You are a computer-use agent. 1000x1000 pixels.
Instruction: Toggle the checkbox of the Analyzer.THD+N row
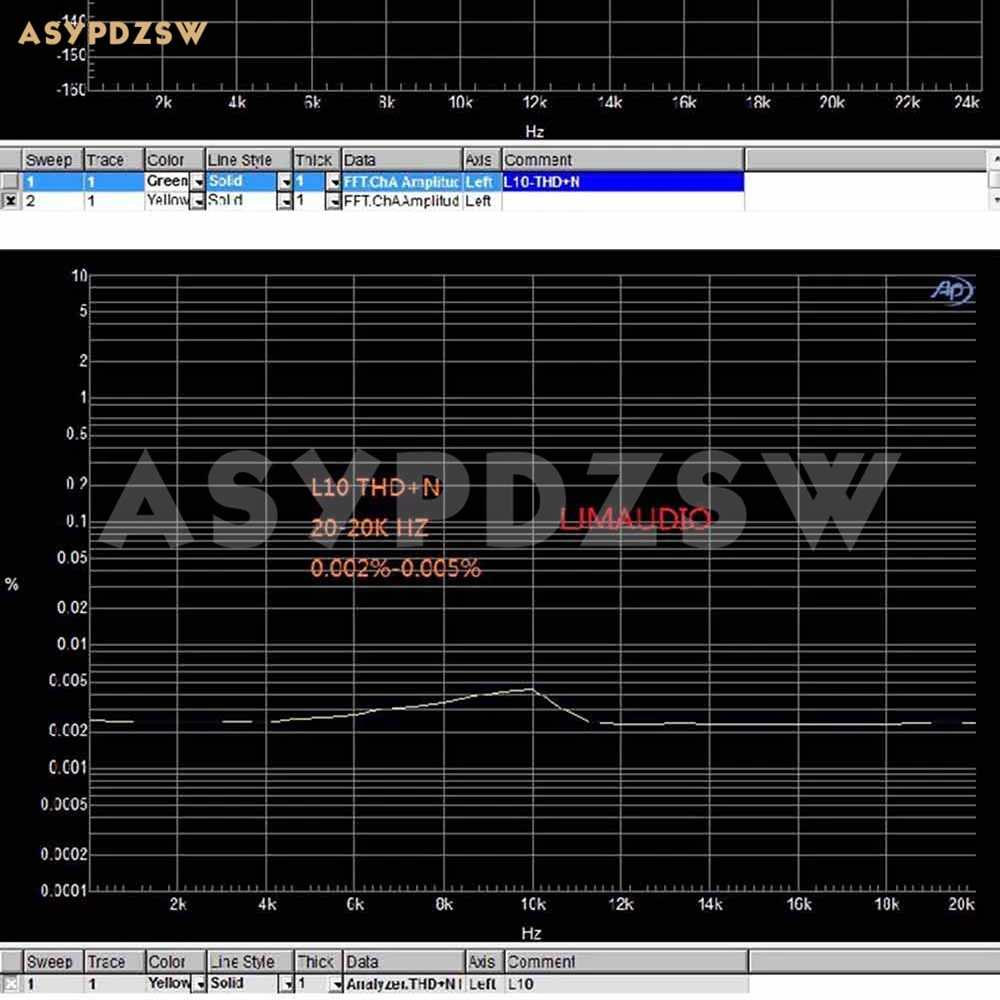11,984
